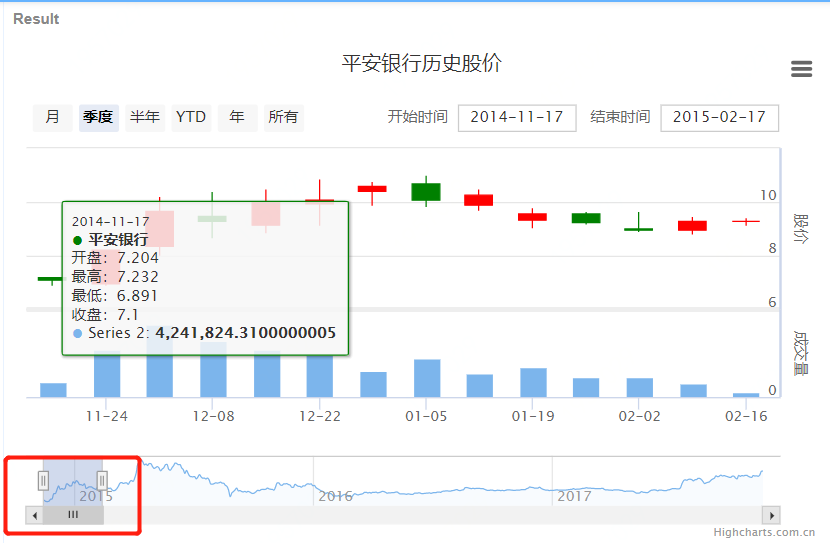Click the red candlestick left of 01-05
Viewport: 830px width, 543px height.
tap(372, 189)
